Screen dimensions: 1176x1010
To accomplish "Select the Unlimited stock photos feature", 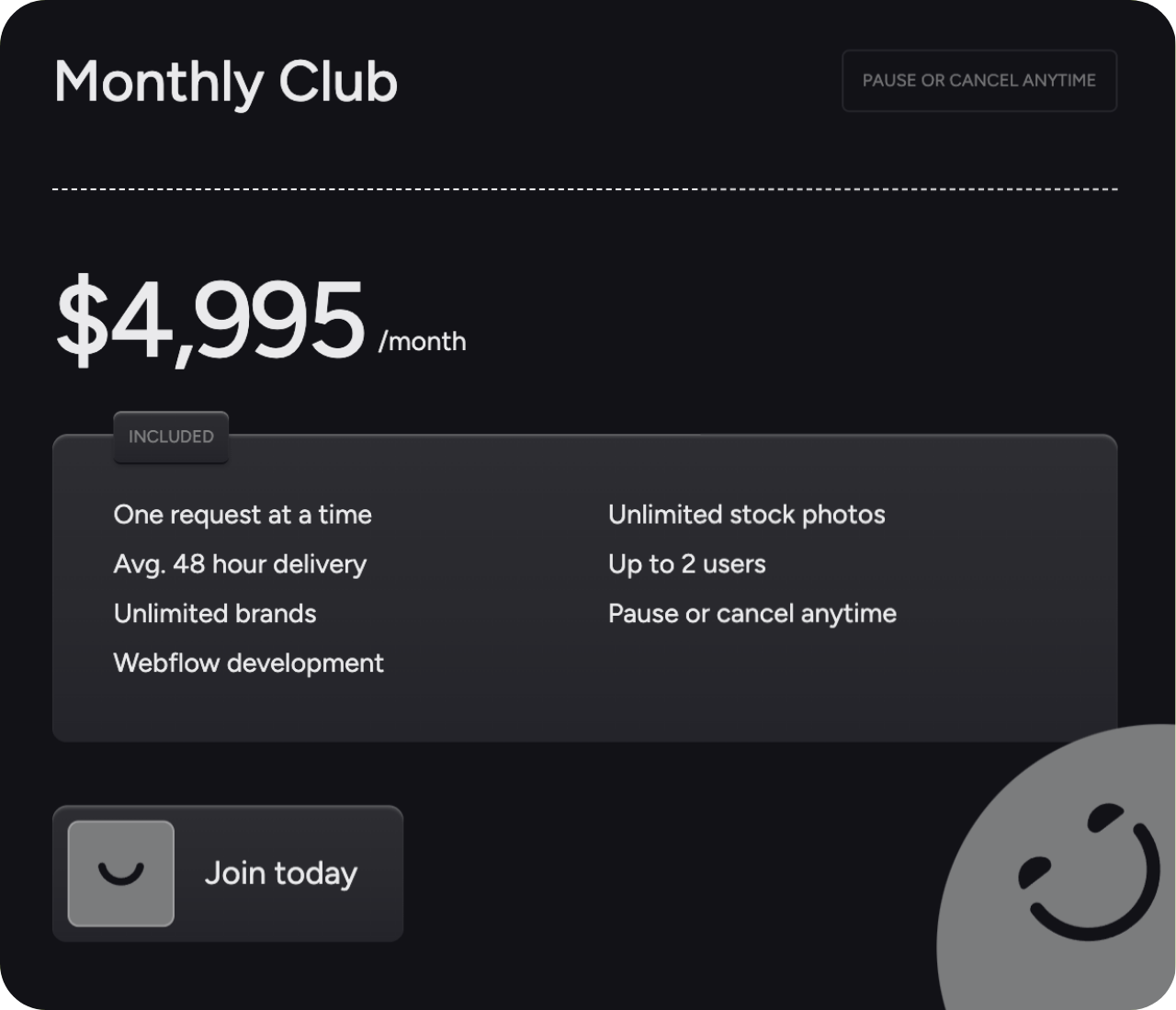I will tap(747, 515).
